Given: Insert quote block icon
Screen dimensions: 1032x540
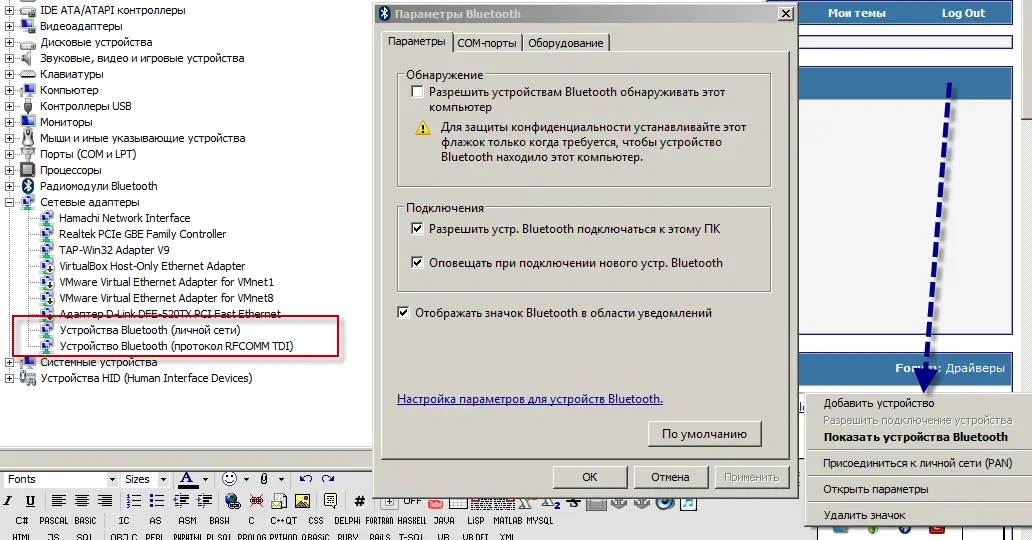Looking at the screenshot, I should click(x=330, y=501).
